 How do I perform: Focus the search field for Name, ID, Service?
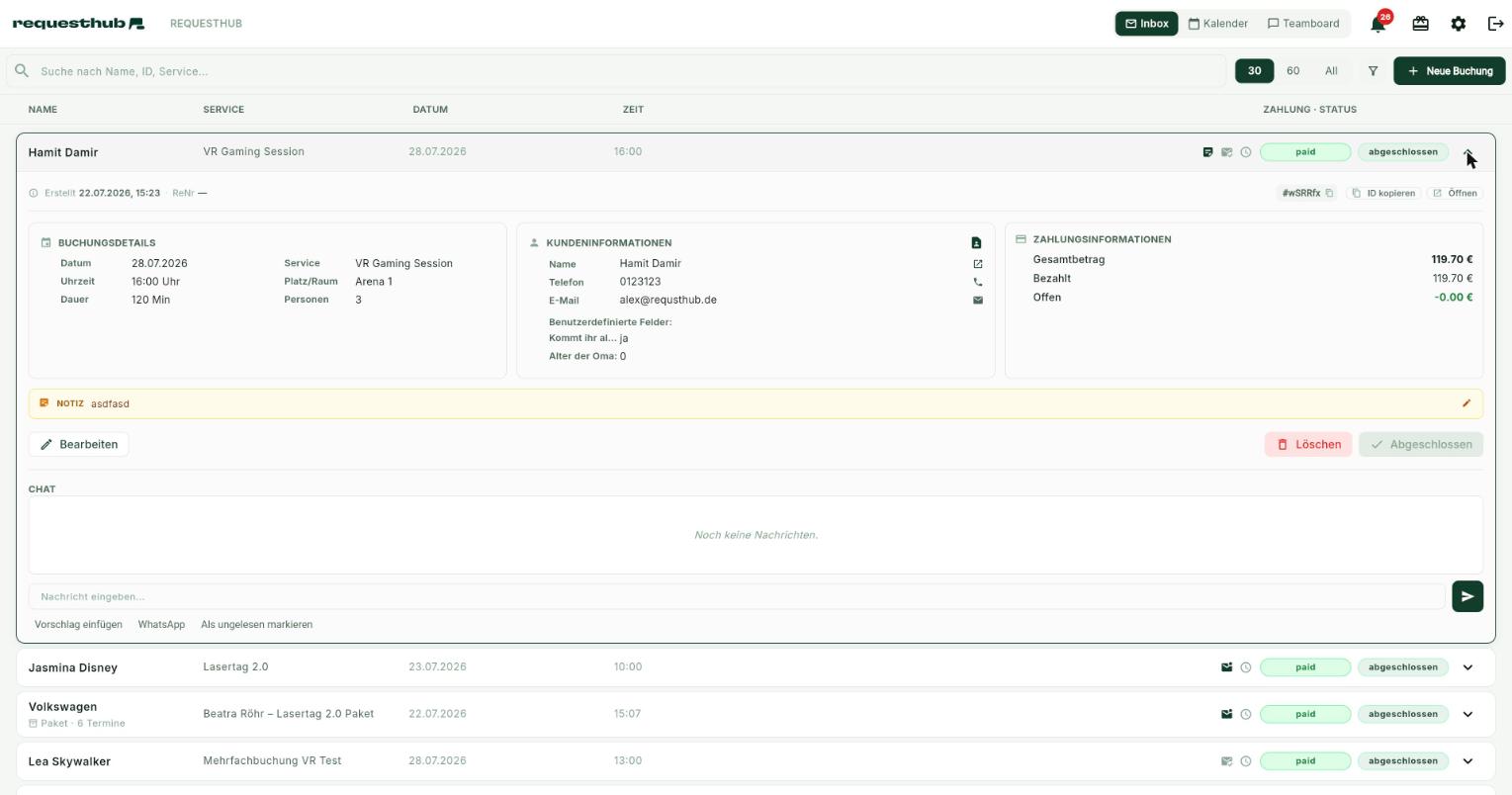(616, 71)
